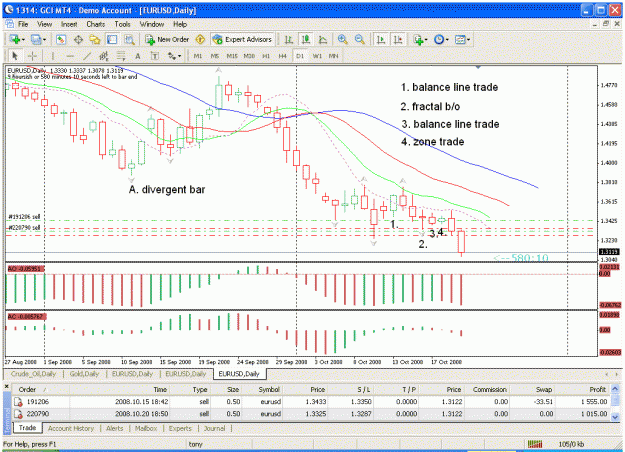Image resolution: width=625 pixels, height=452 pixels.
Task: Open the Account History terminal tab
Action: [71, 428]
